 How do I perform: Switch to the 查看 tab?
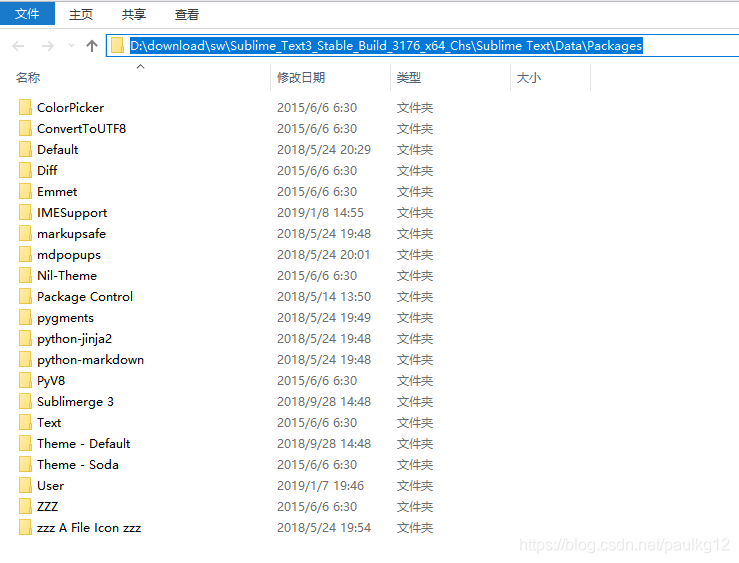187,14
